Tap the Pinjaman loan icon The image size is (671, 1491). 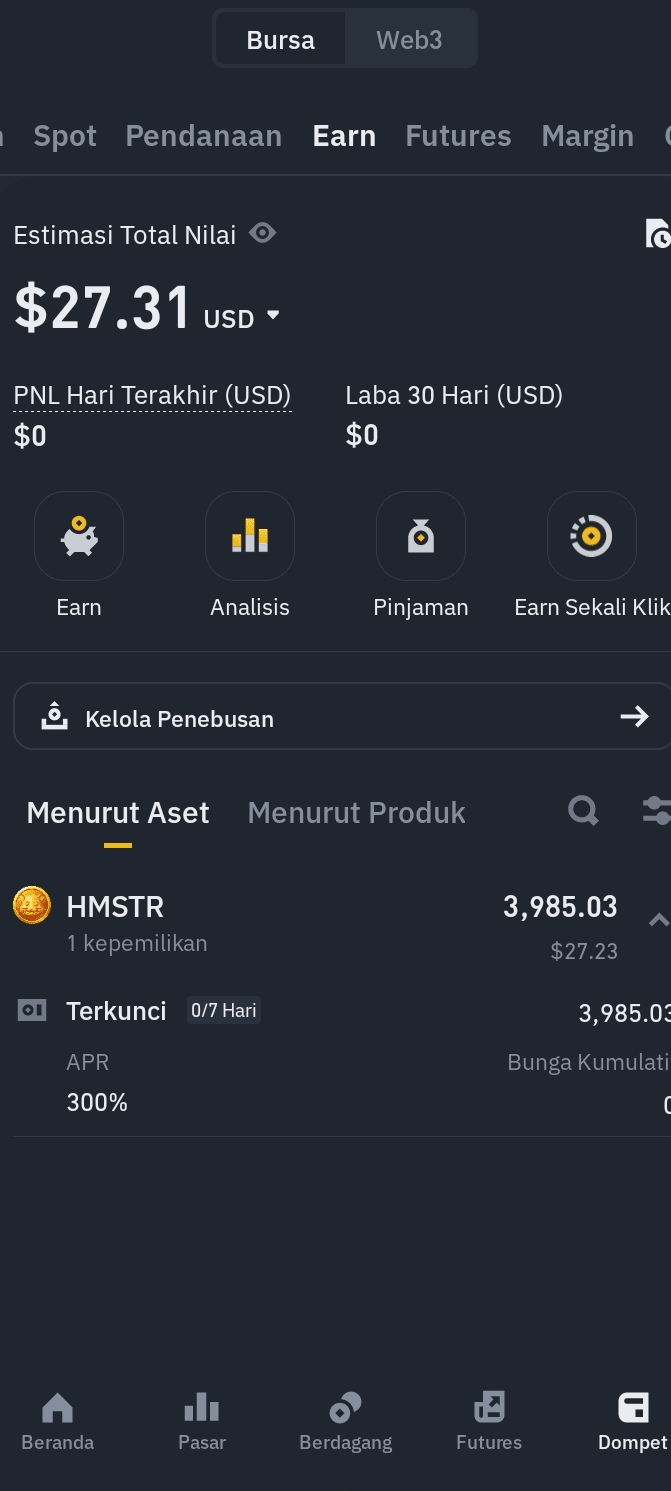pyautogui.click(x=421, y=537)
